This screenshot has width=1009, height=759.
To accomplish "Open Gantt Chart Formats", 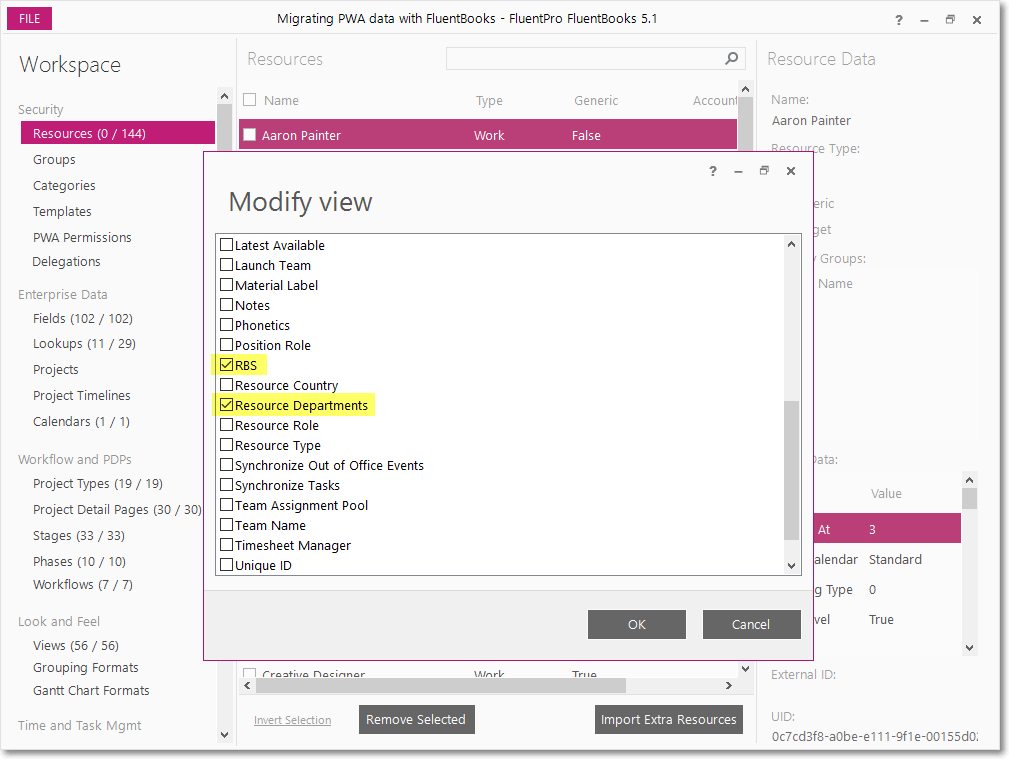I will pyautogui.click(x=91, y=690).
